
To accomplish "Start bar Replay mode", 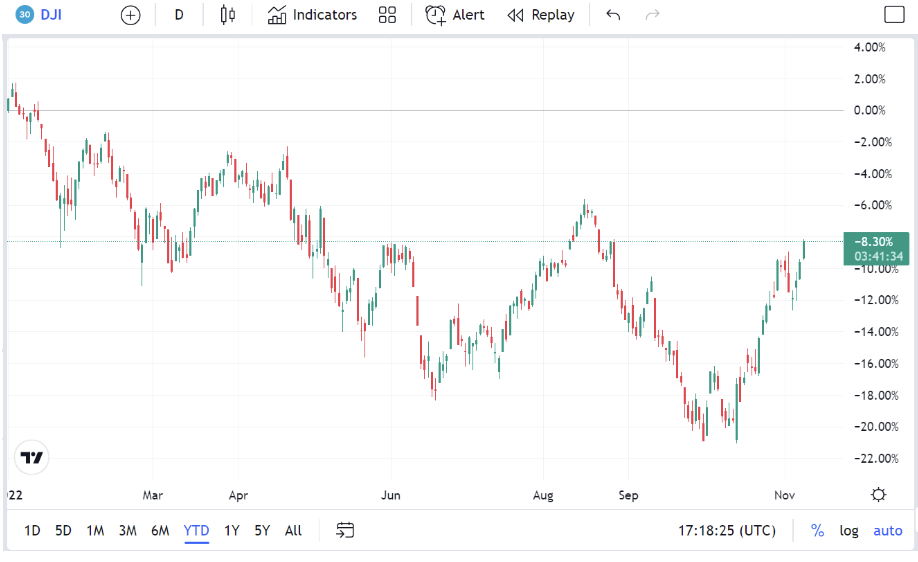I will tap(541, 15).
